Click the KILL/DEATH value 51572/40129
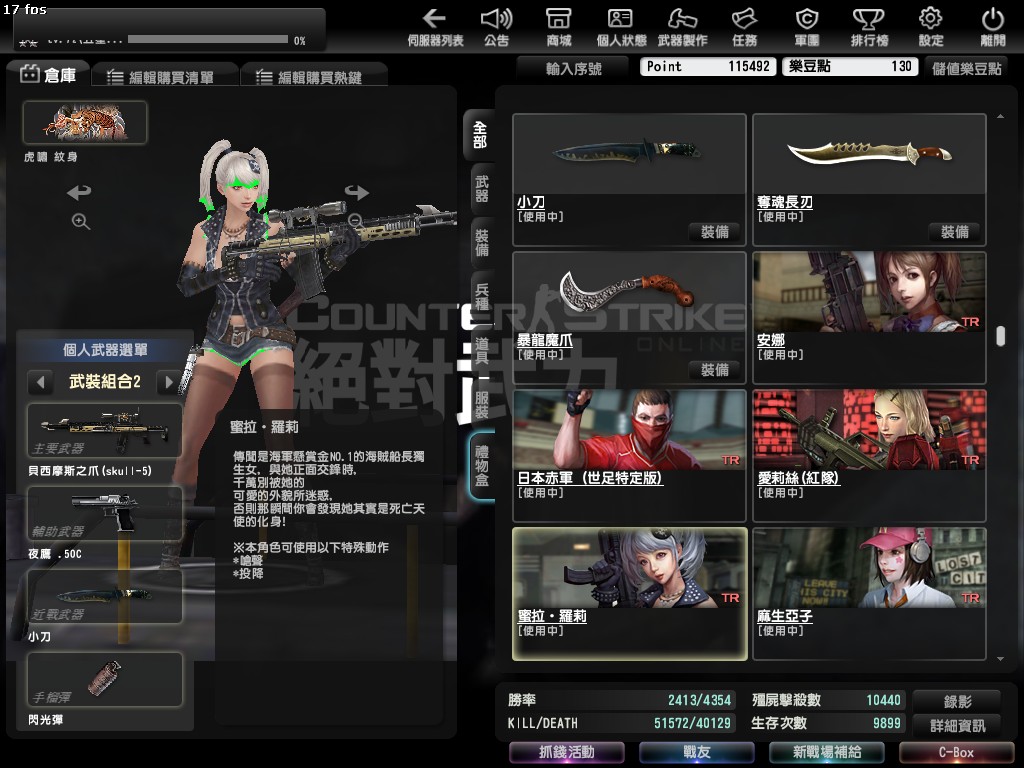This screenshot has width=1024, height=768. [692, 723]
